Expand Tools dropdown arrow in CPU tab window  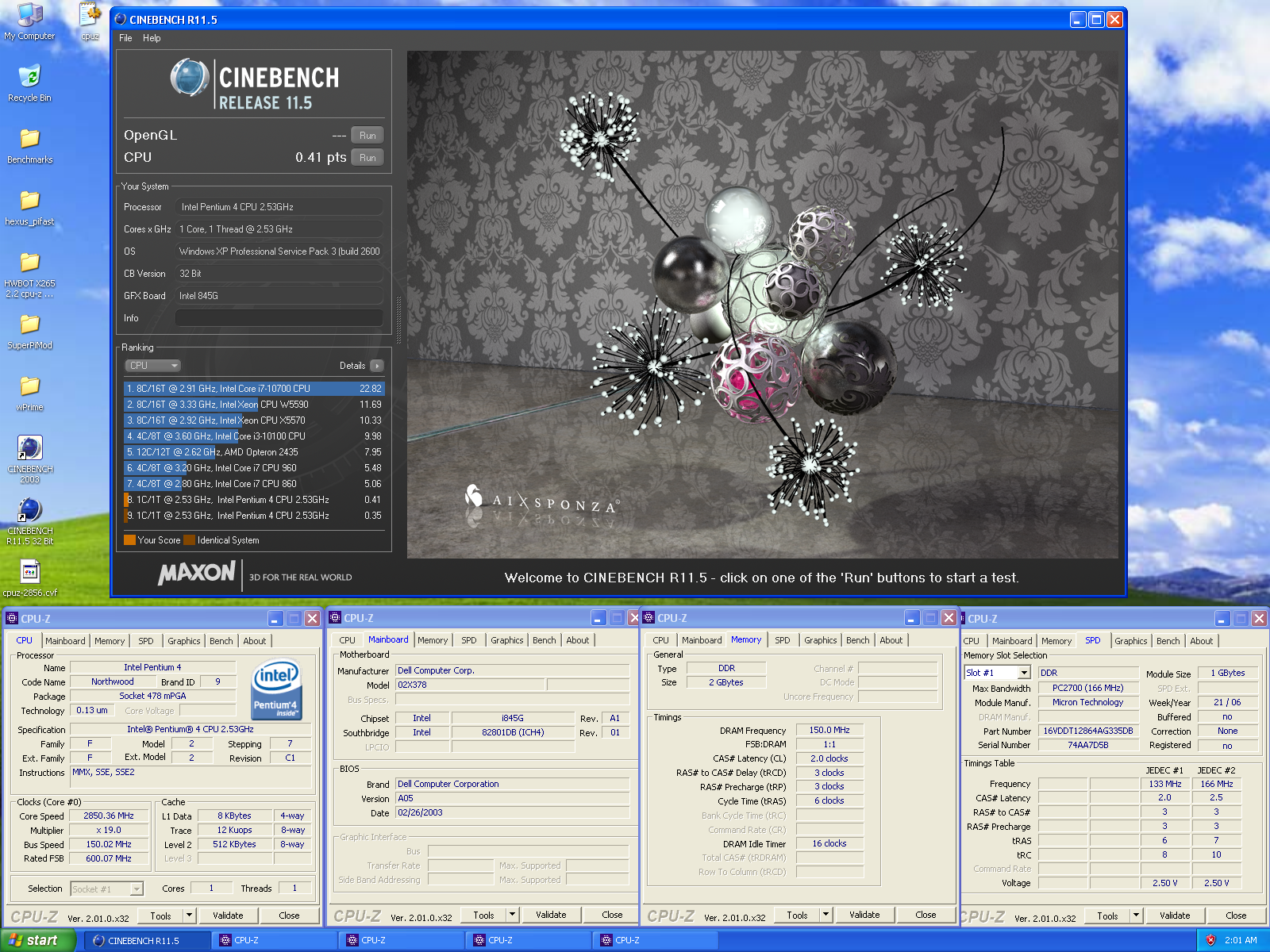(x=189, y=916)
